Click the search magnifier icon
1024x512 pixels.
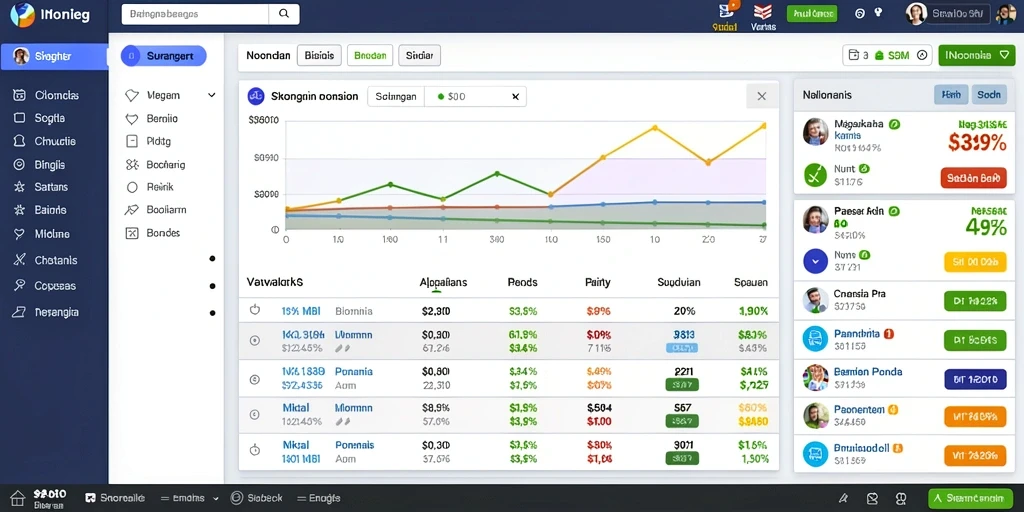[283, 13]
